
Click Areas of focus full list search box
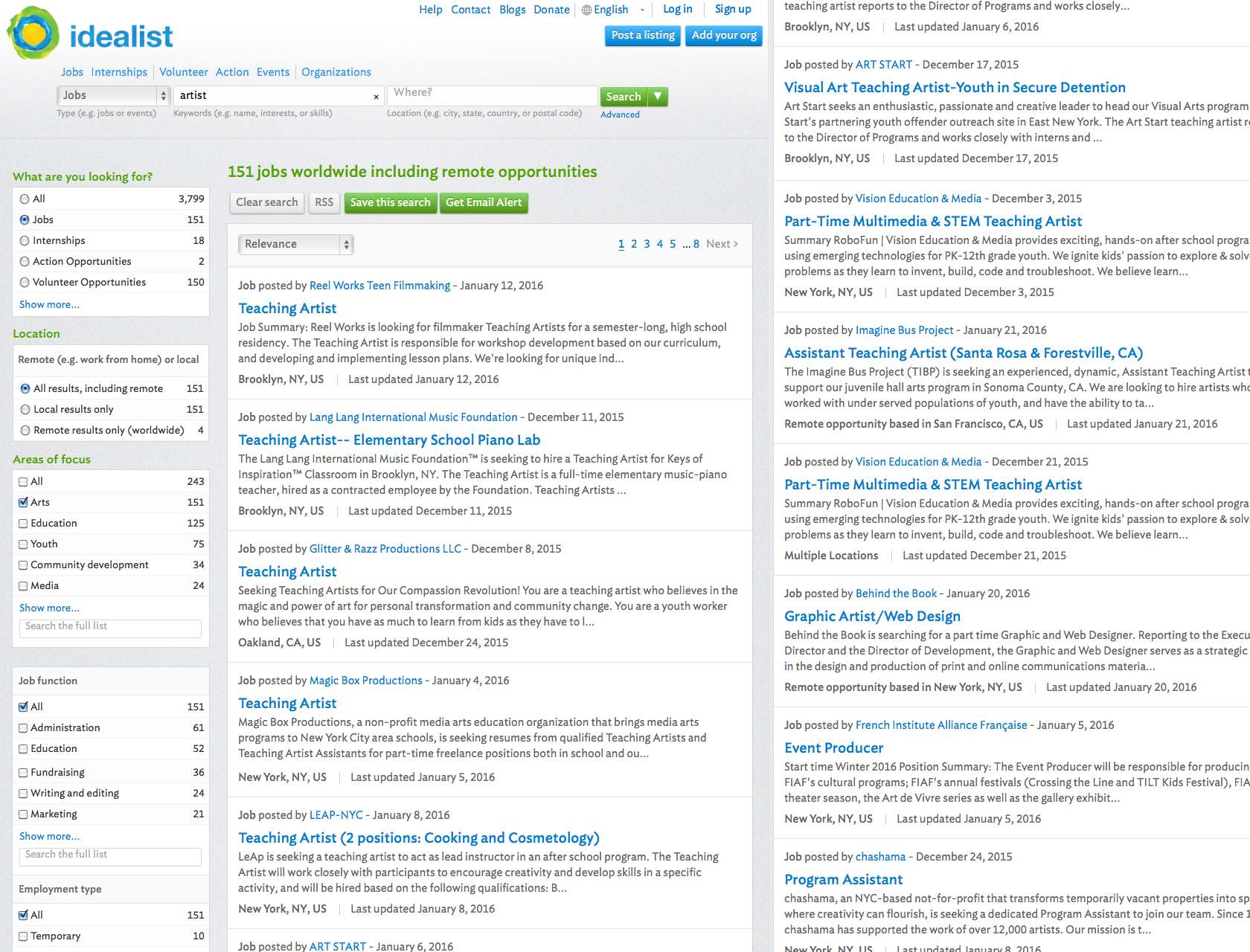(110, 628)
